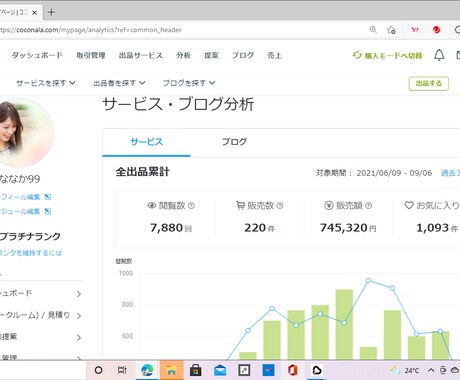Switch to purchase mode link
Image resolution: width=460 pixels, height=380 pixels.
click(x=388, y=55)
